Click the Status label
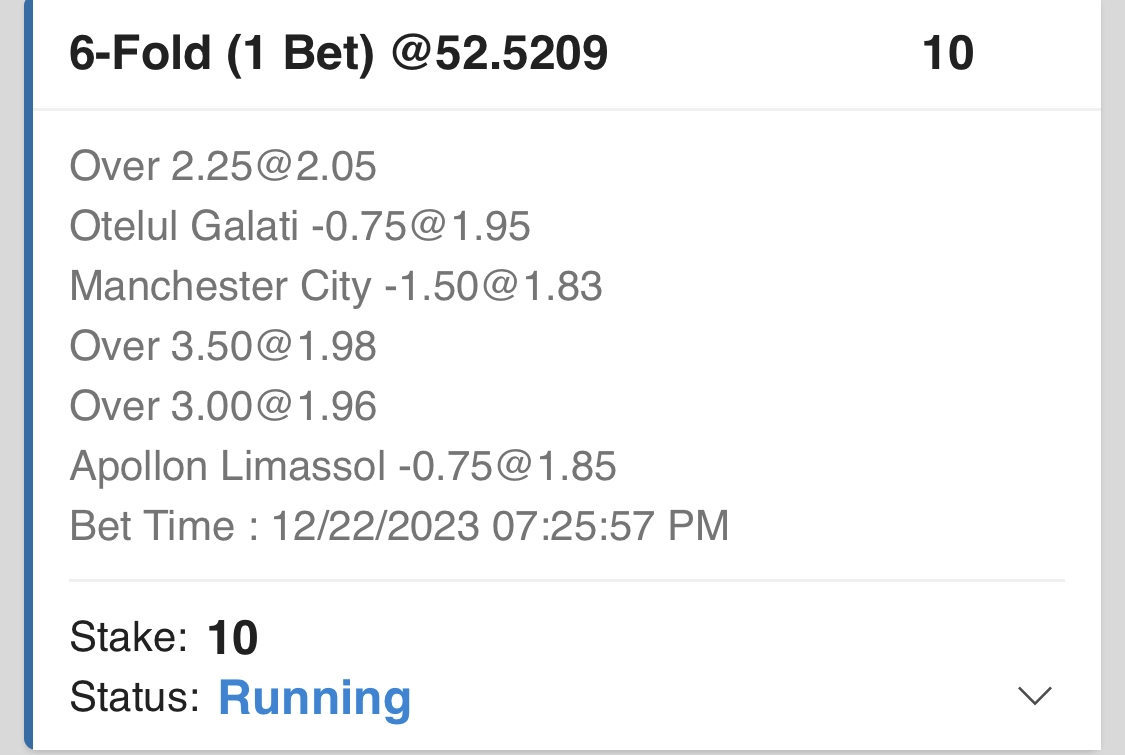This screenshot has height=755, width=1125. click(x=135, y=697)
